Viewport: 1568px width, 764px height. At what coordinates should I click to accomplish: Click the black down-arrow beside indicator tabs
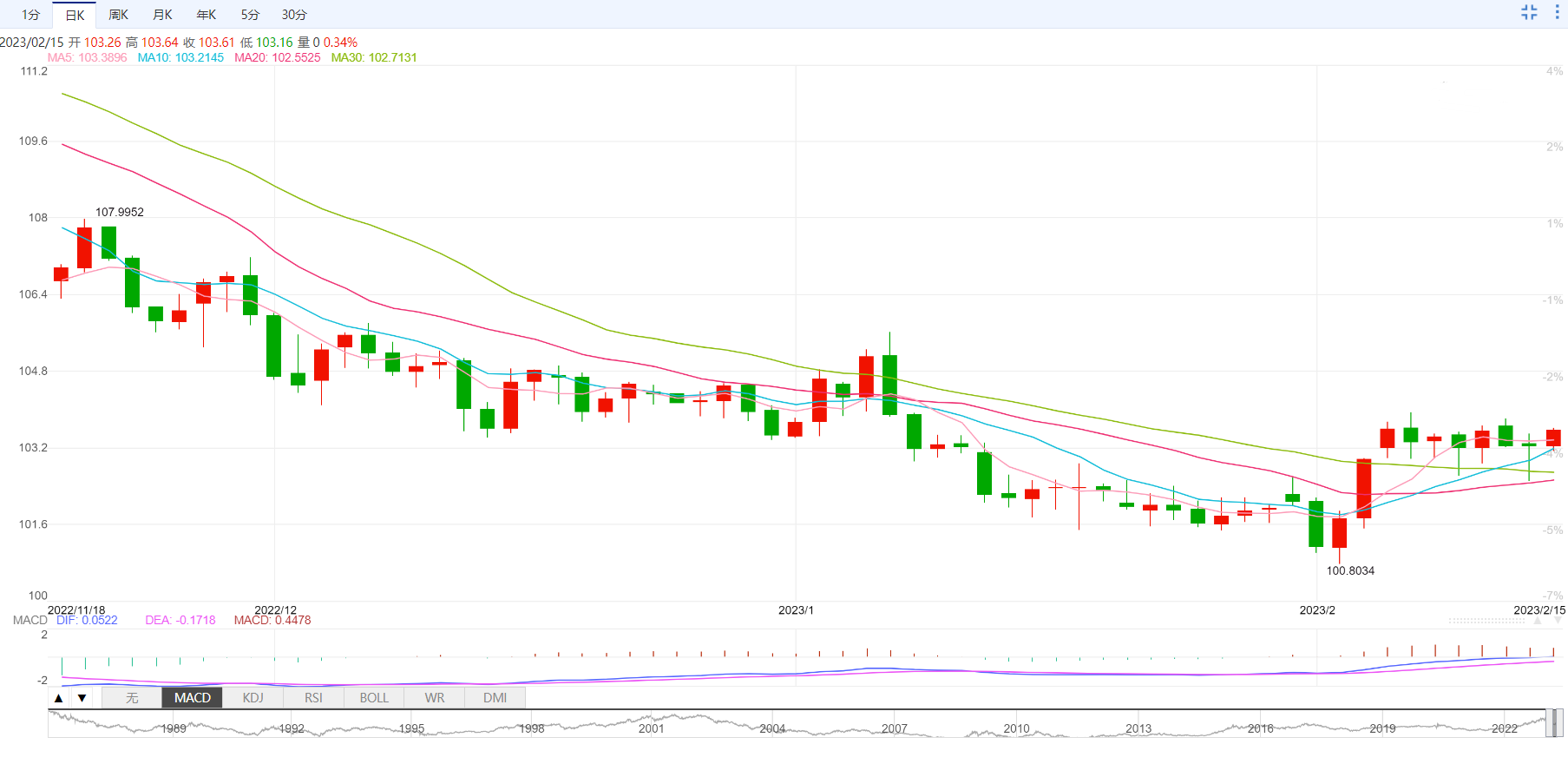[82, 698]
